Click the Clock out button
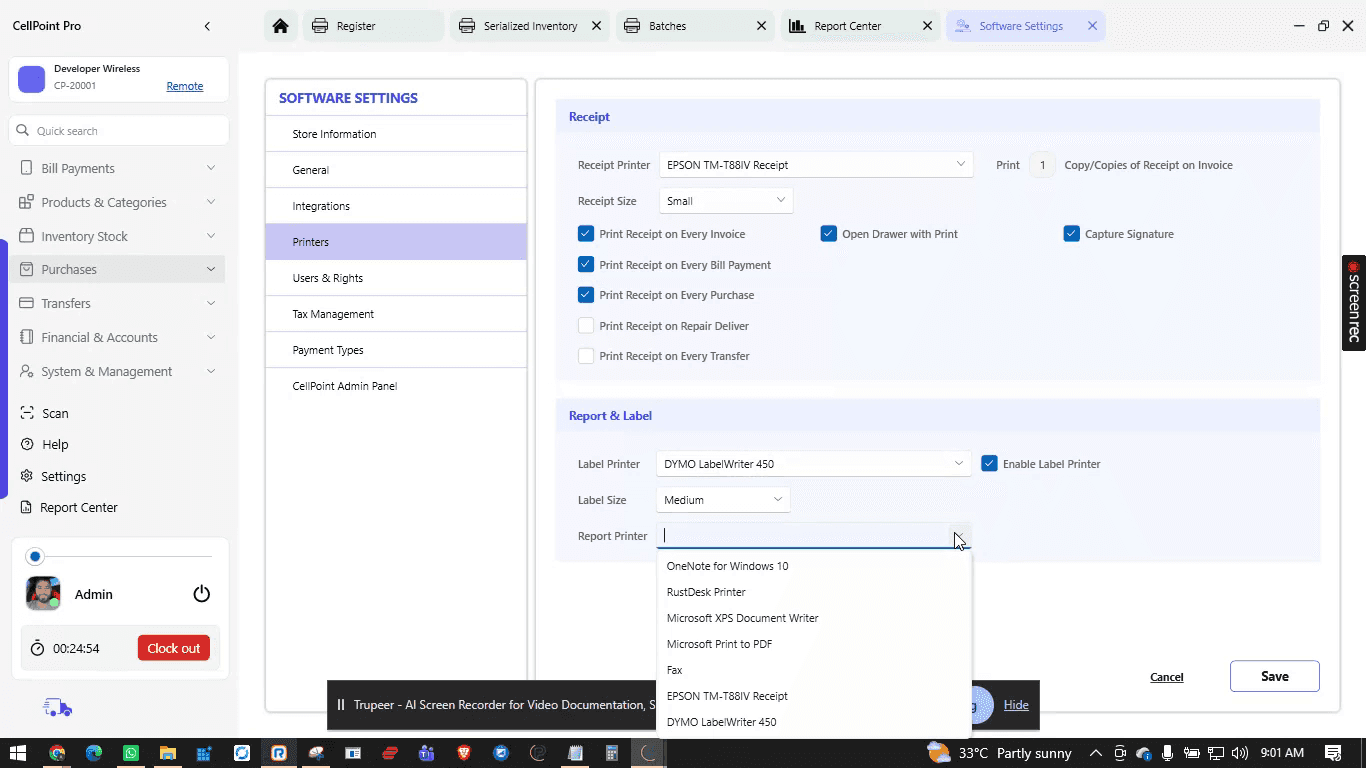1366x768 pixels. coord(174,648)
